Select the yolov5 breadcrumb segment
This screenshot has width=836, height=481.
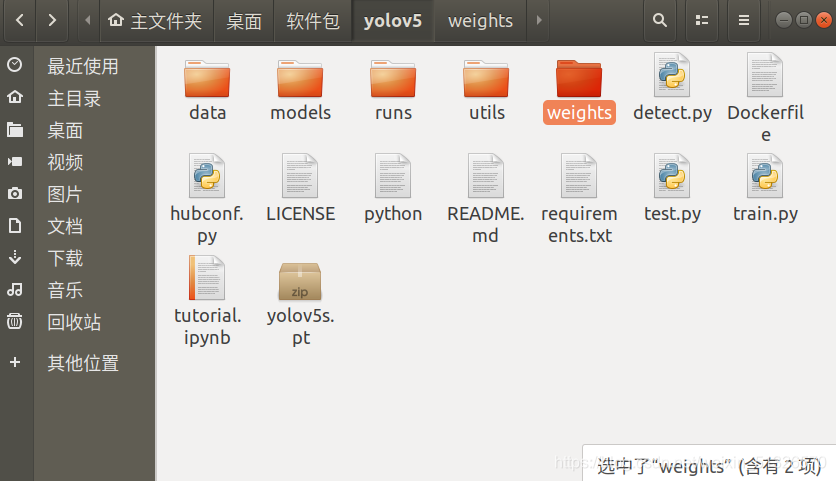(393, 21)
